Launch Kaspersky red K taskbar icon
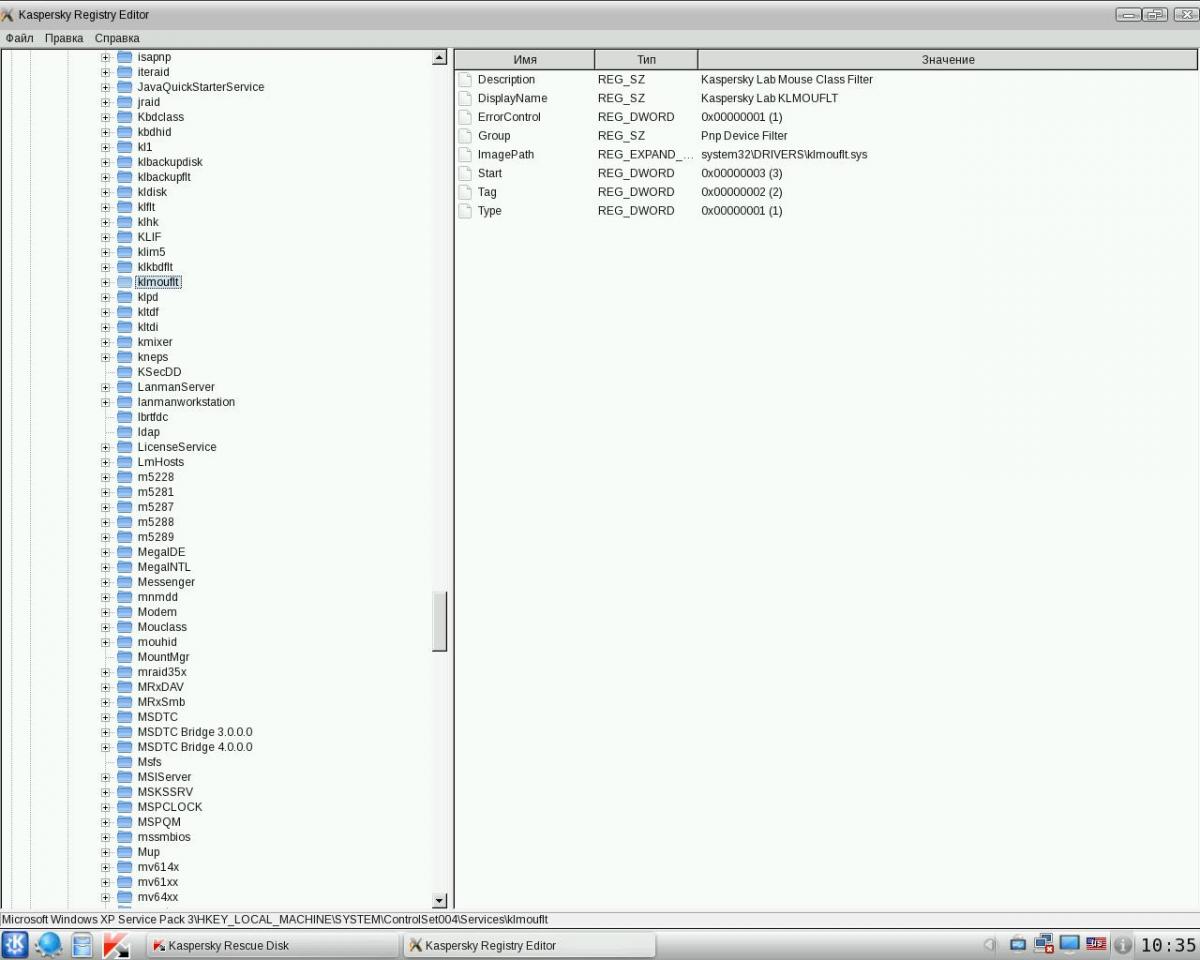1200x960 pixels. tap(116, 944)
